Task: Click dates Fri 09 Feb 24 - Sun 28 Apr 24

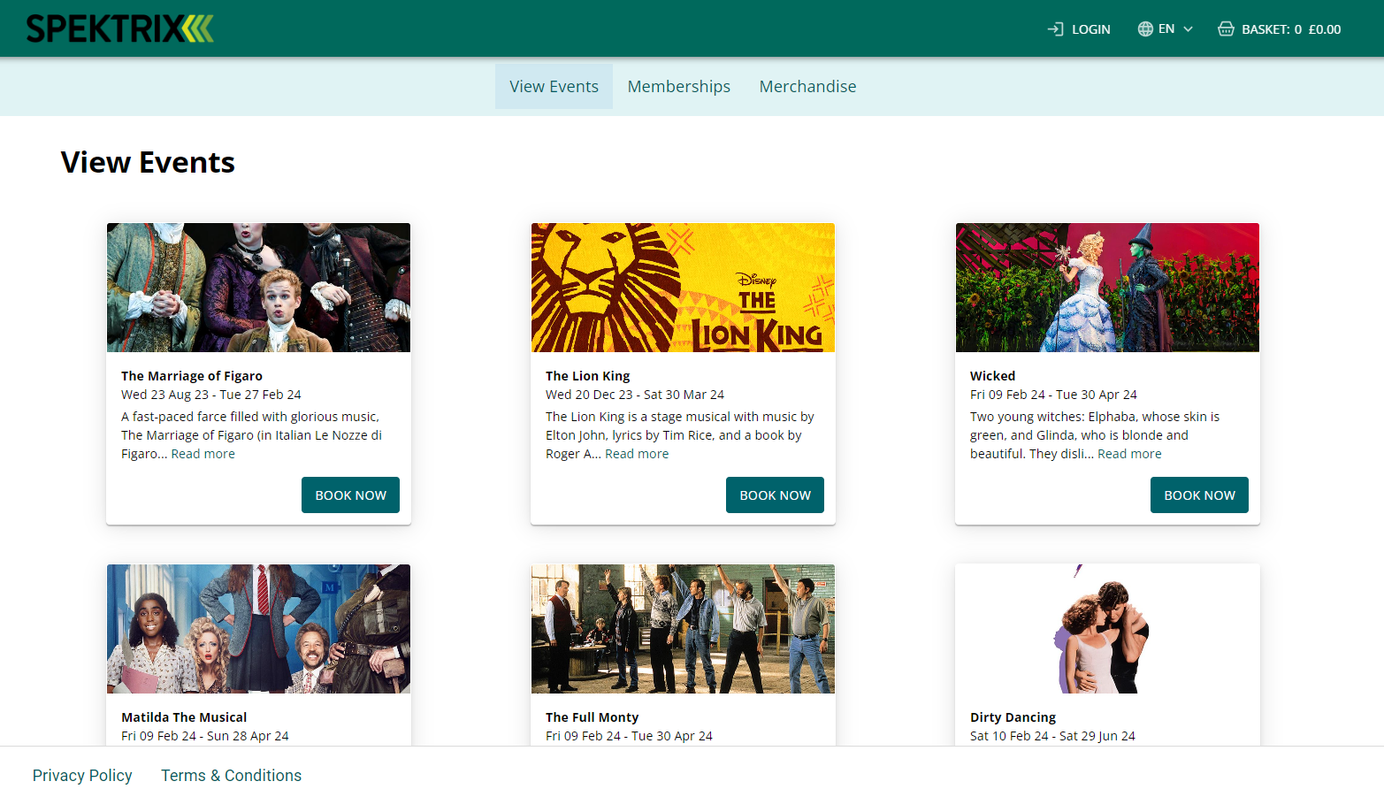Action: 205,736
